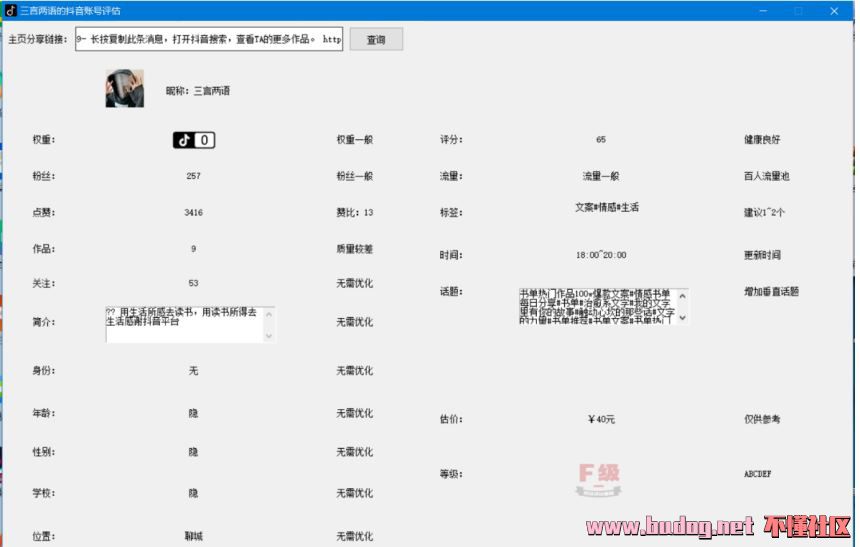Click inside the 话题 hashtags text area
Image resolution: width=860 pixels, height=547 pixels.
point(596,306)
